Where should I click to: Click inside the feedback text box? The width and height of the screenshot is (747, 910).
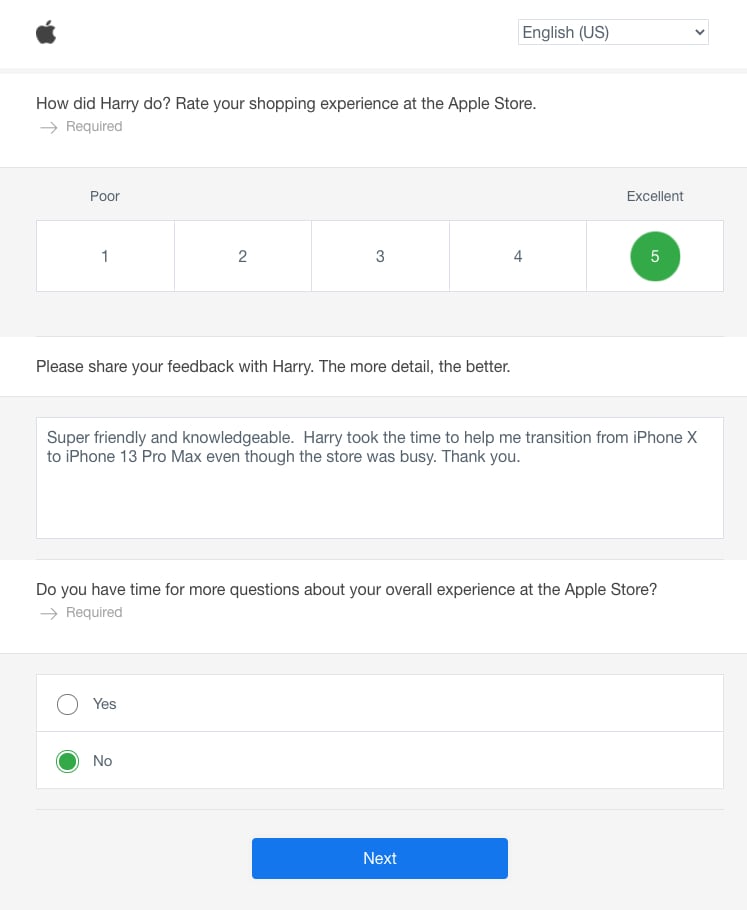click(x=380, y=477)
